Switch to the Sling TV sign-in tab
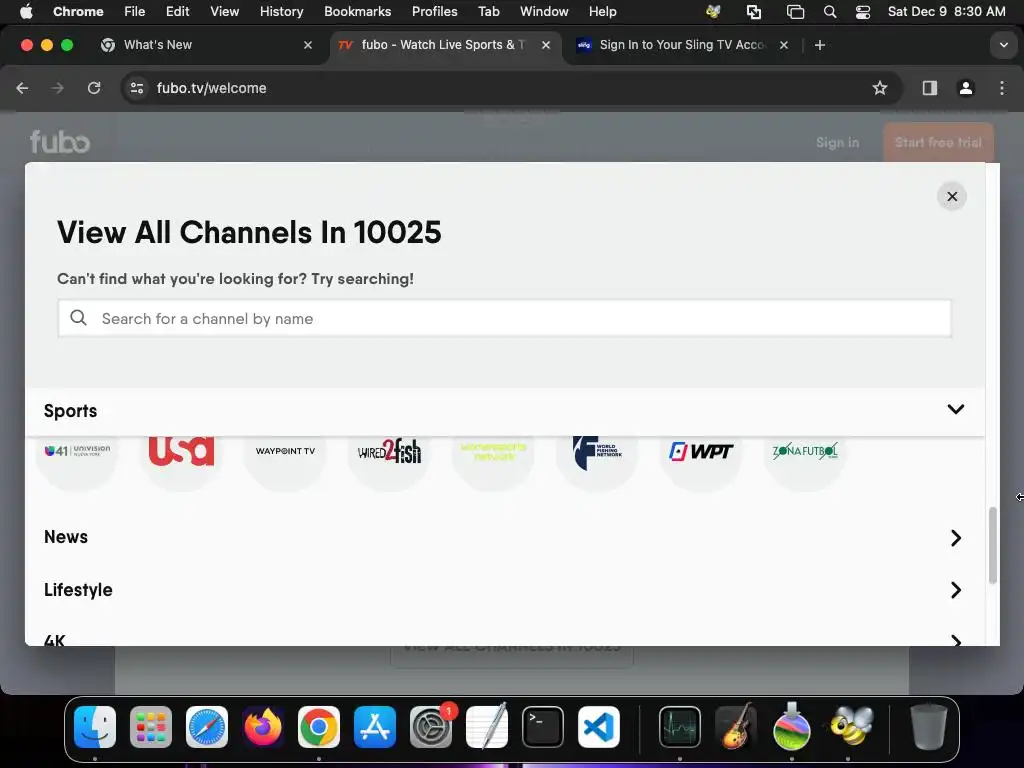 [681, 45]
